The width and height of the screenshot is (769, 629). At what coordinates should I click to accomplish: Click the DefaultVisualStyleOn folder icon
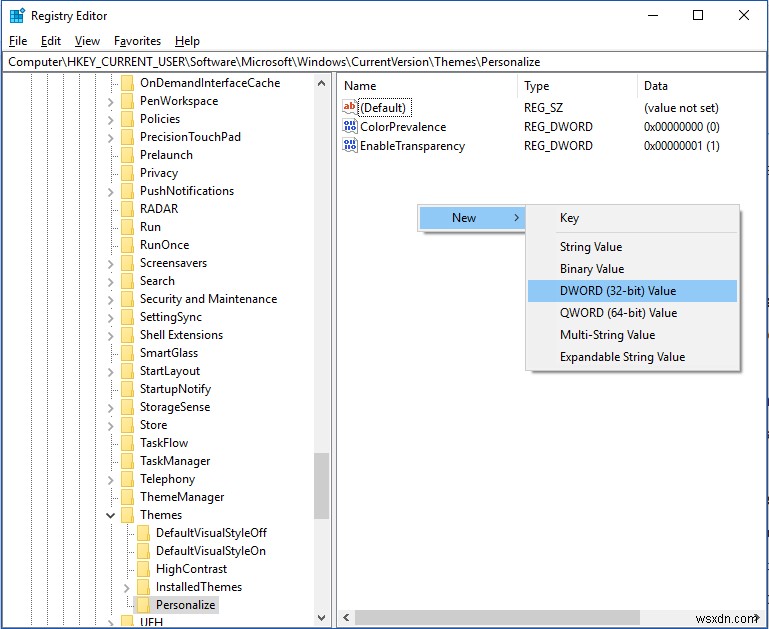[143, 551]
